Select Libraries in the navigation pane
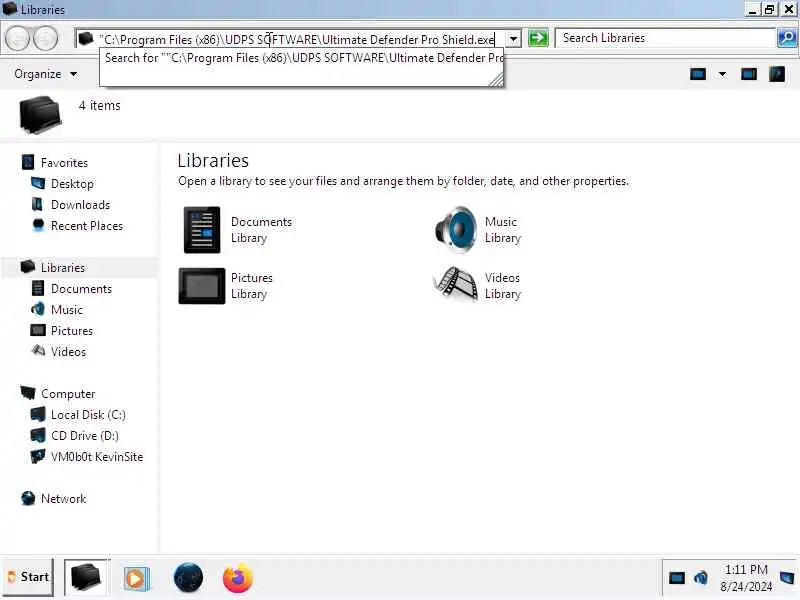 pyautogui.click(x=63, y=268)
